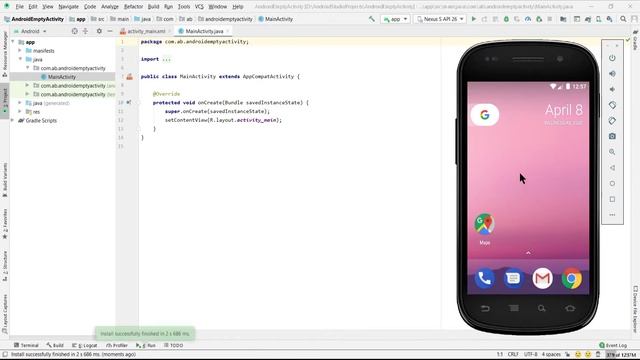Open Gmail in the emulator dock
The image size is (640, 360).
[542, 278]
